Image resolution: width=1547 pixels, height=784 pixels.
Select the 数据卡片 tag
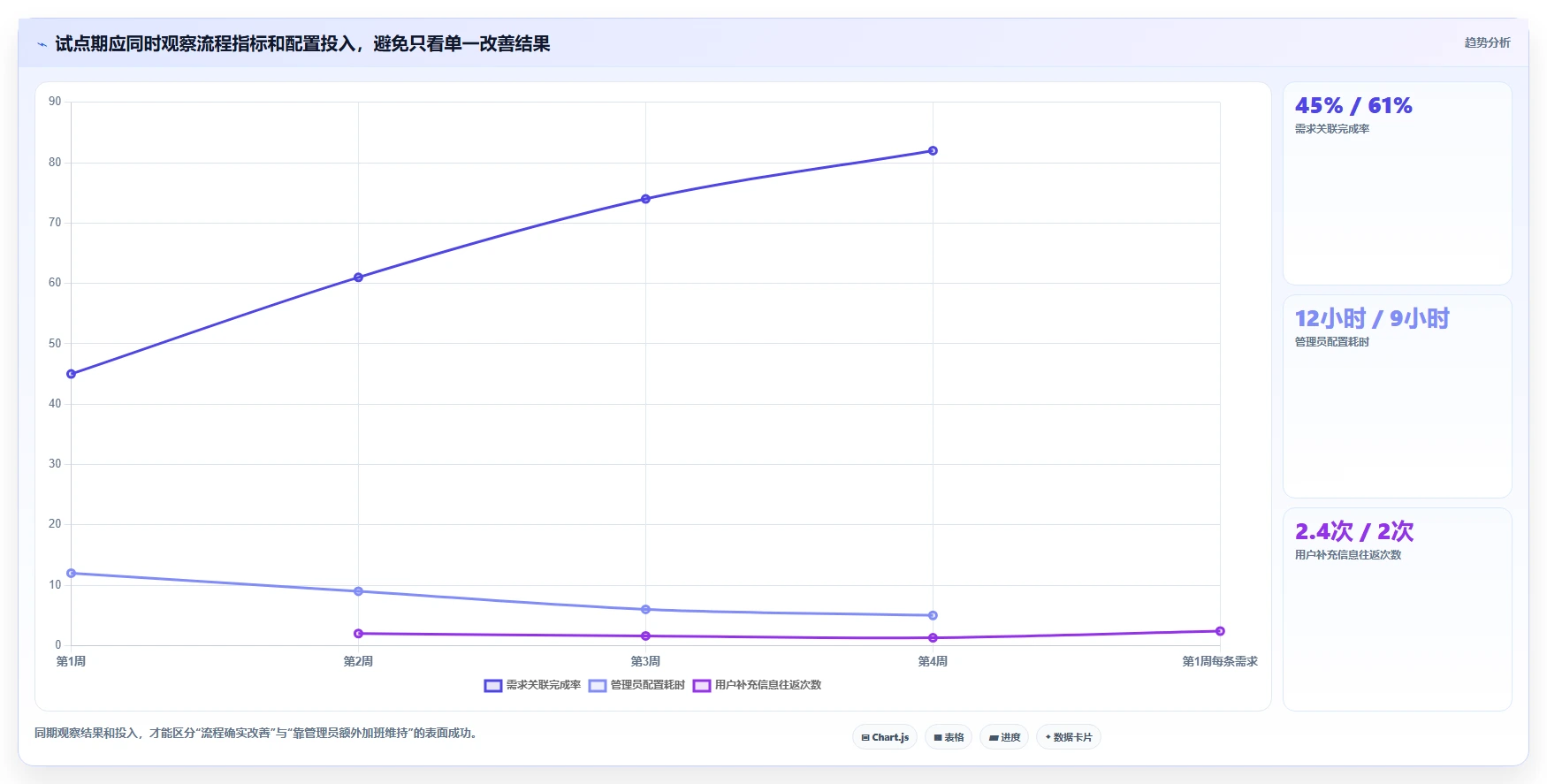[x=1069, y=737]
